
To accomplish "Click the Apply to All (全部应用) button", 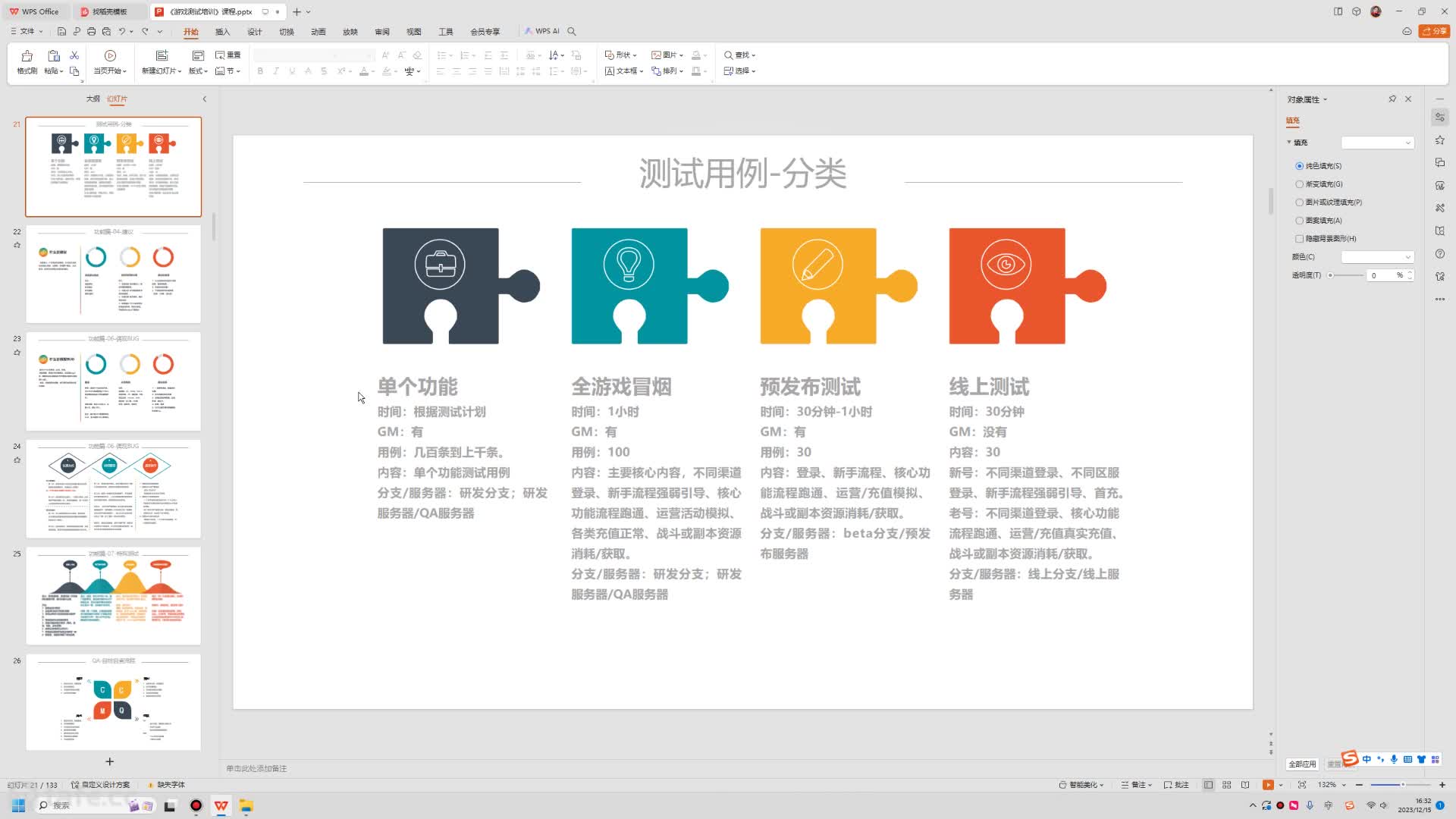I will click(x=1303, y=764).
